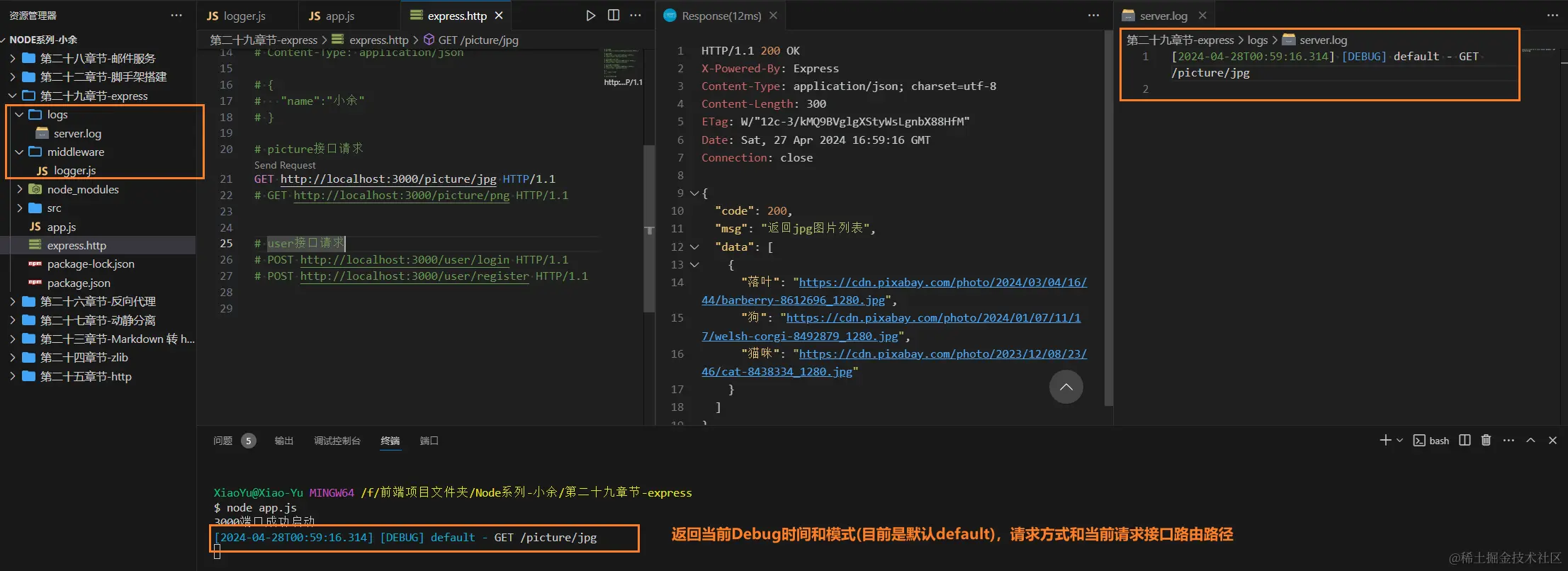The width and height of the screenshot is (1568, 571).
Task: Click the express.http editor vertical scrollbar
Action: point(649,228)
